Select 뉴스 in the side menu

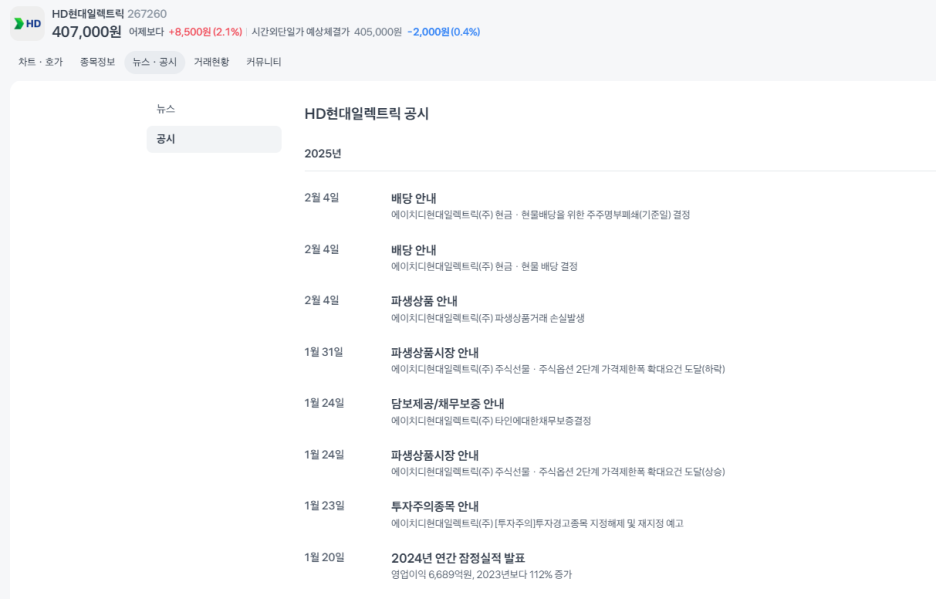tap(165, 109)
